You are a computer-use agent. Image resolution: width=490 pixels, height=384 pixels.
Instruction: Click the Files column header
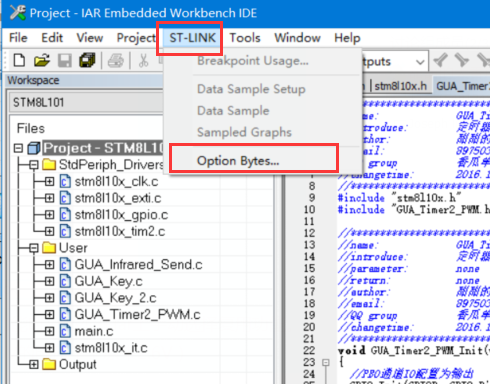31,128
